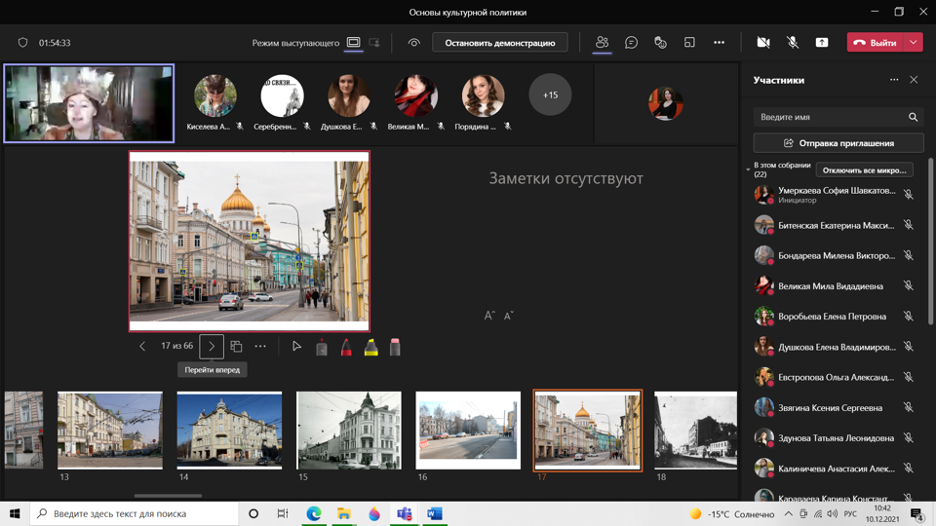Image resolution: width=936 pixels, height=526 pixels.
Task: Open the slide grid view icon
Action: (236, 346)
